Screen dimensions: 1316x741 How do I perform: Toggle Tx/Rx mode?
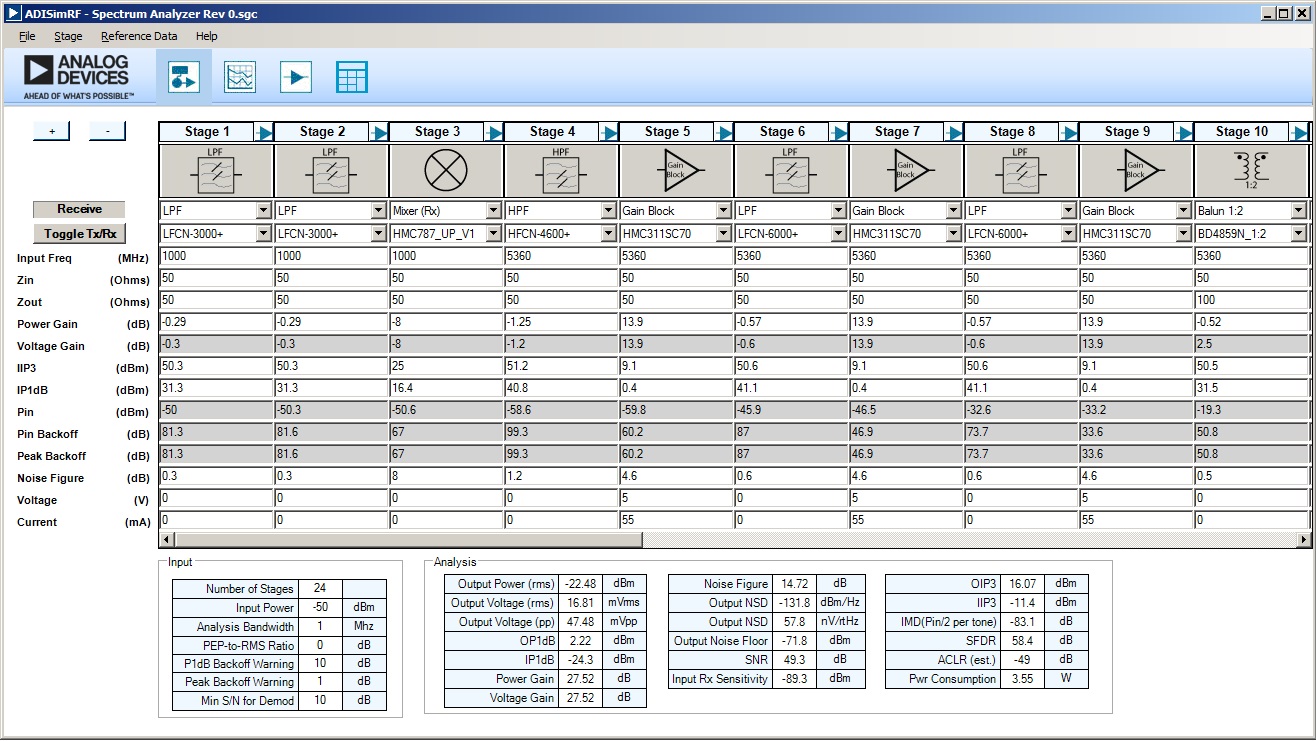click(x=79, y=233)
